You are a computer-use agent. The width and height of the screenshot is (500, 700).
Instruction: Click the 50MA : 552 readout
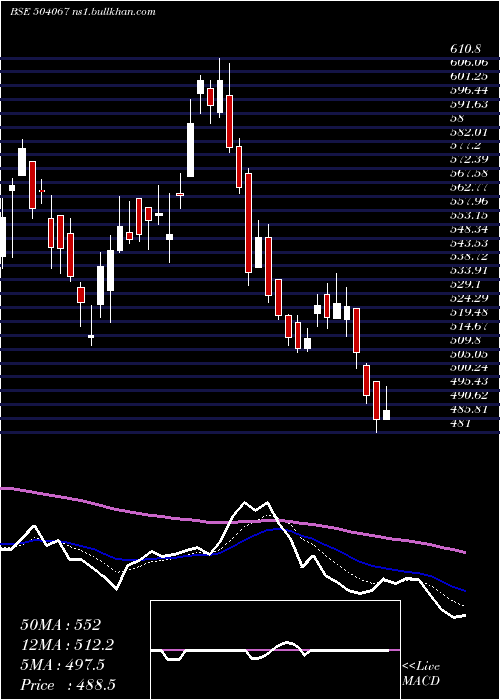pos(61,625)
